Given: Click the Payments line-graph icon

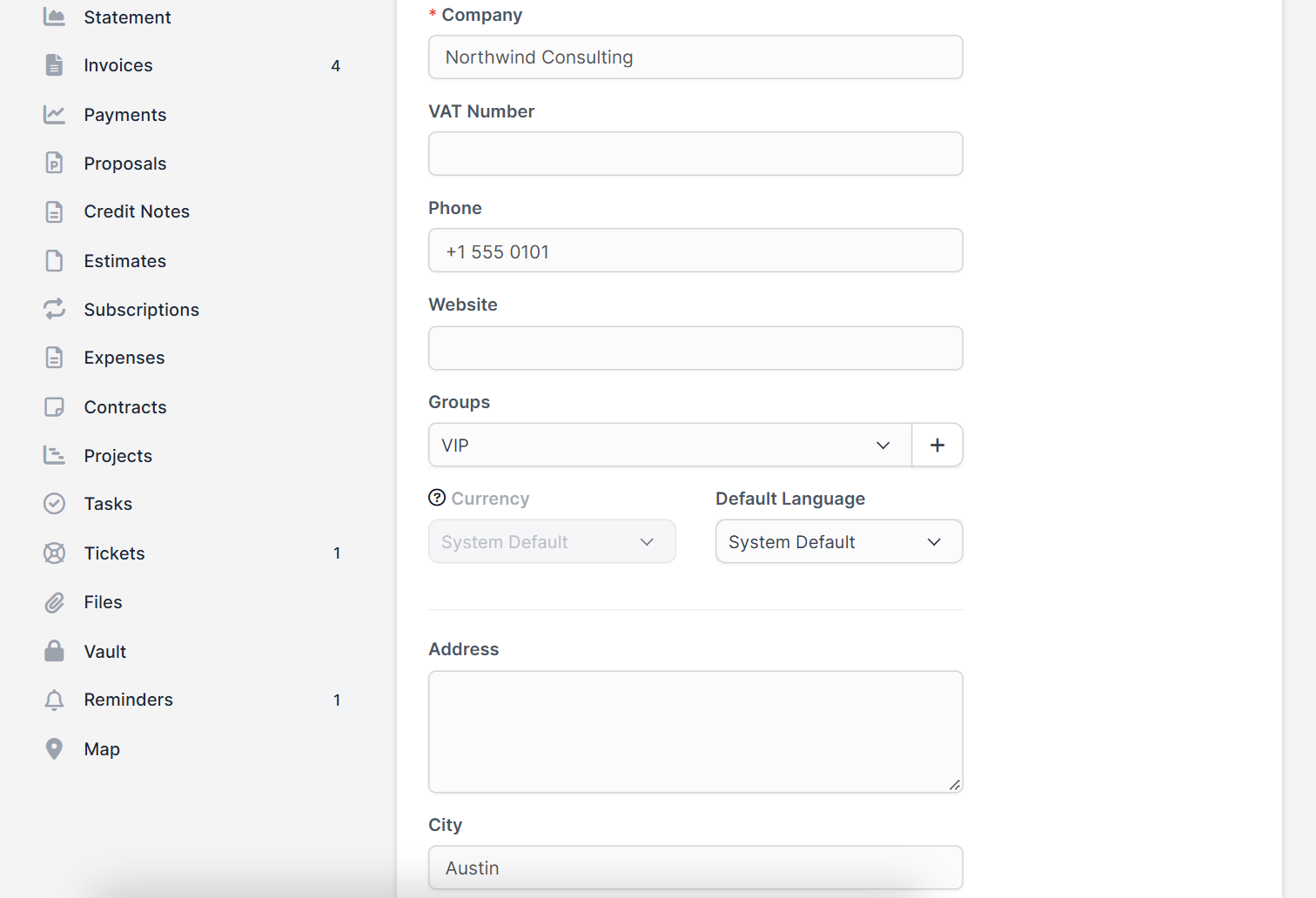Looking at the screenshot, I should 54,114.
